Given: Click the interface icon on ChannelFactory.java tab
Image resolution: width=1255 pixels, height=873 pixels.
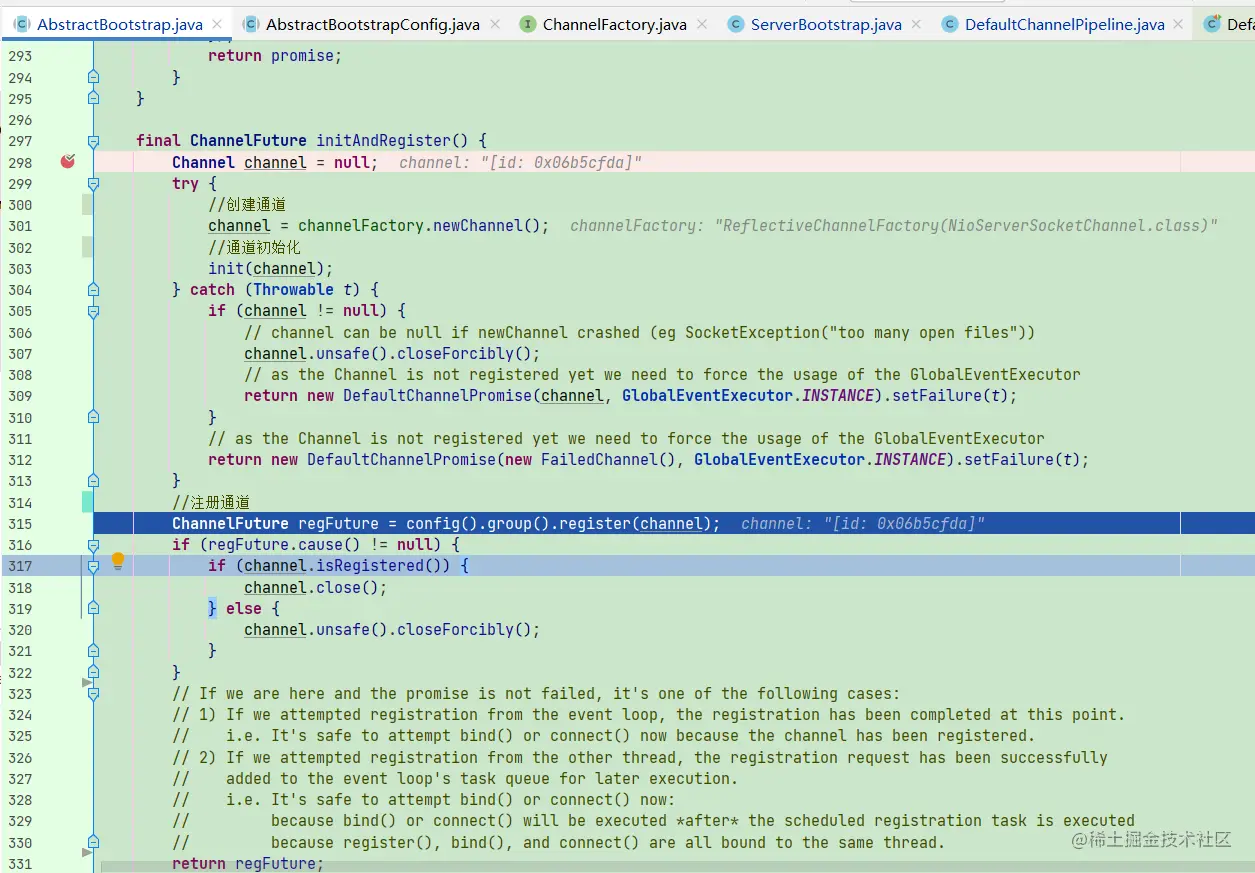Looking at the screenshot, I should pos(527,24).
